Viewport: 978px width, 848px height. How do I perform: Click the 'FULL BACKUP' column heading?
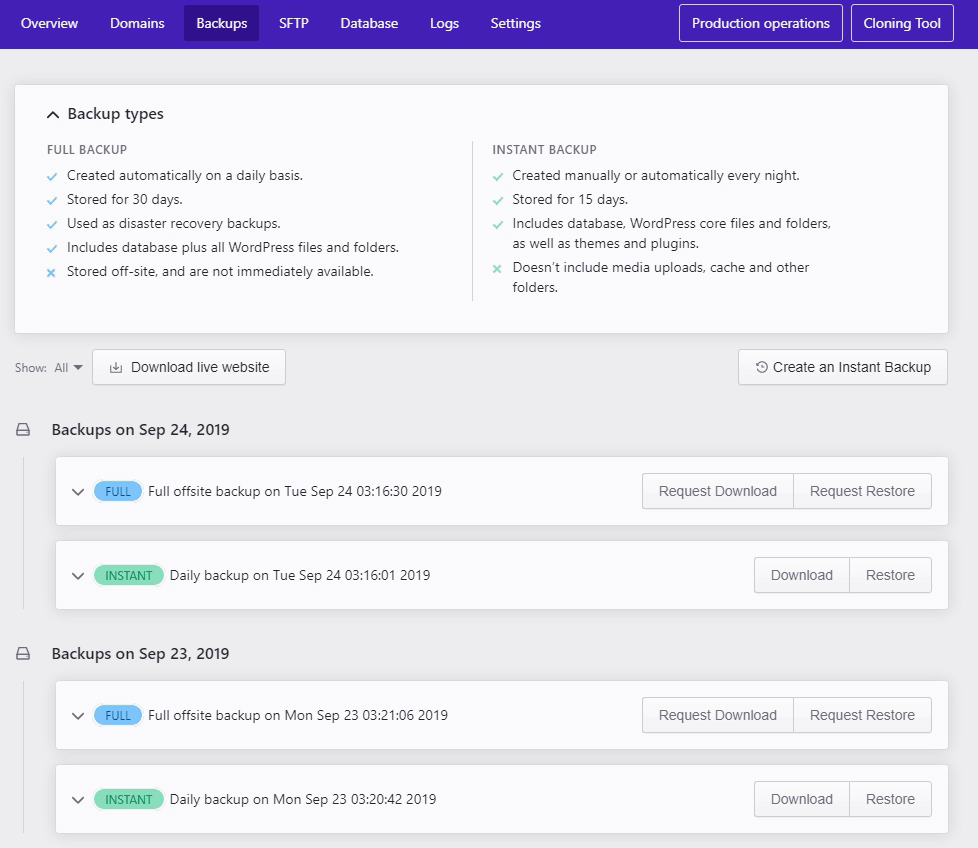pos(87,150)
